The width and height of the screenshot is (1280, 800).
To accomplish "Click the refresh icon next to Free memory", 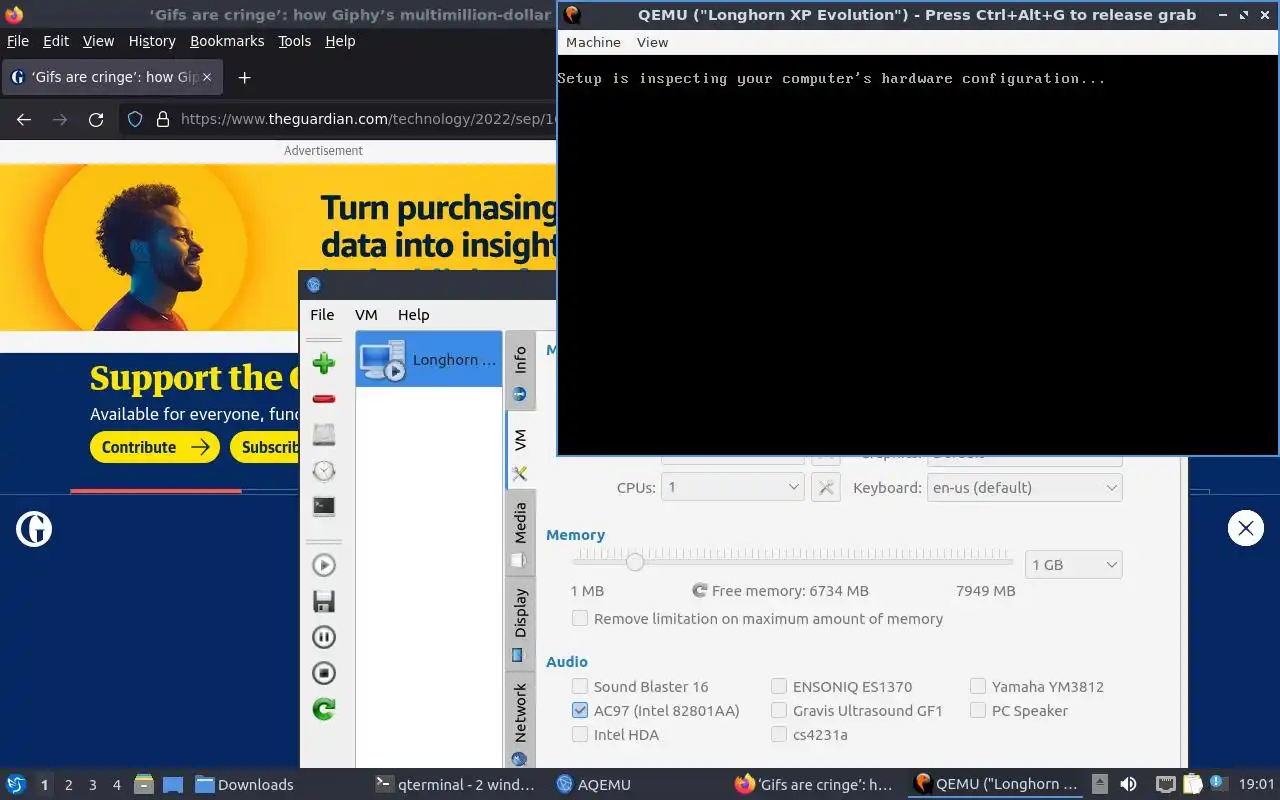I will (700, 591).
